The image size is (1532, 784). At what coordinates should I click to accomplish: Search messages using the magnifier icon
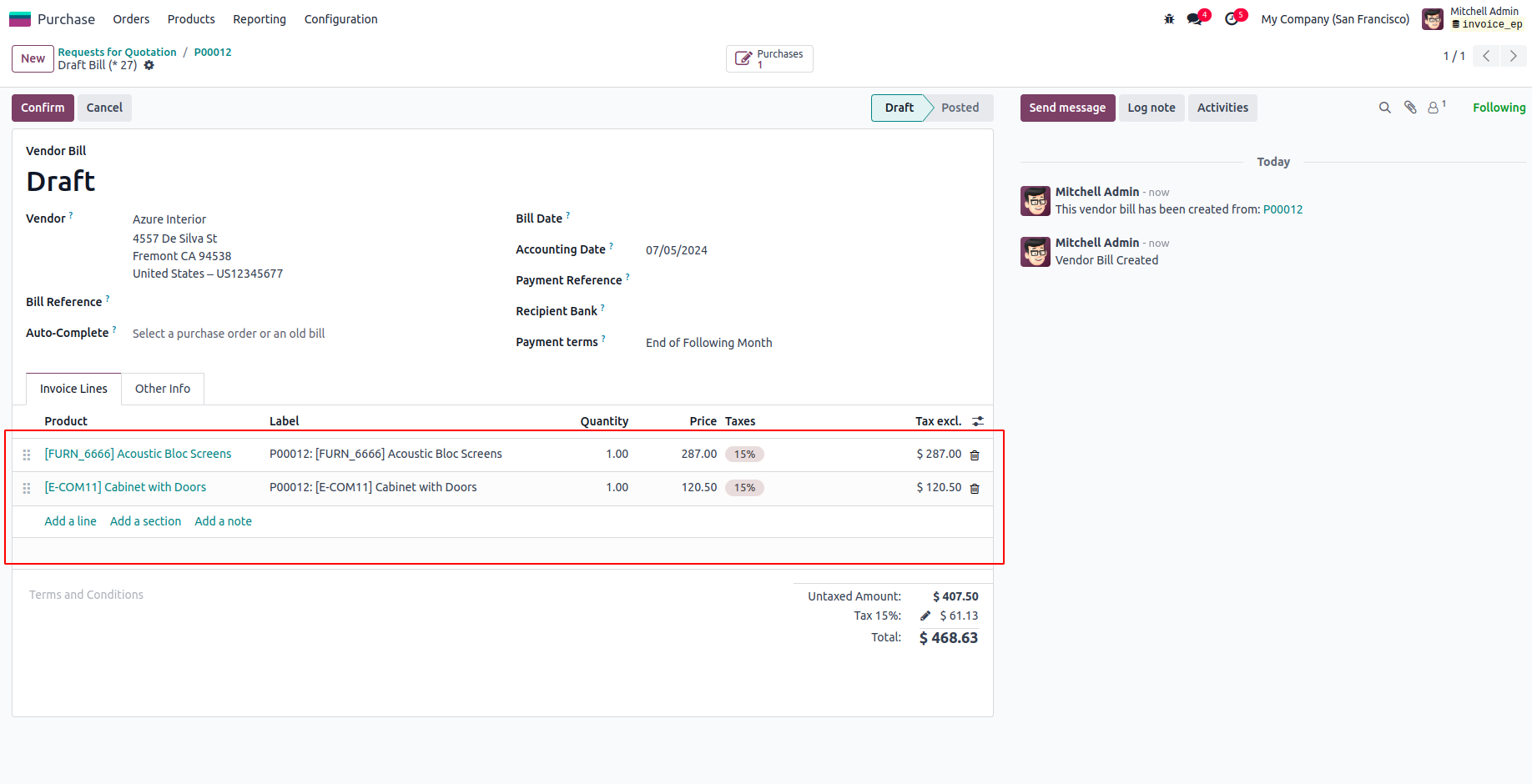coord(1385,108)
